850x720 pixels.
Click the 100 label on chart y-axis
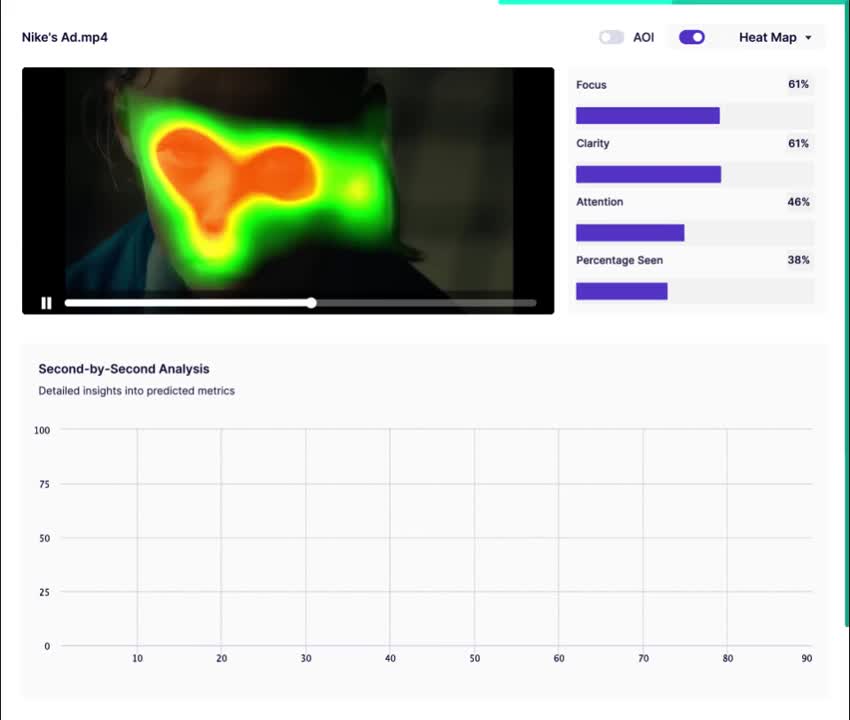[x=42, y=430]
